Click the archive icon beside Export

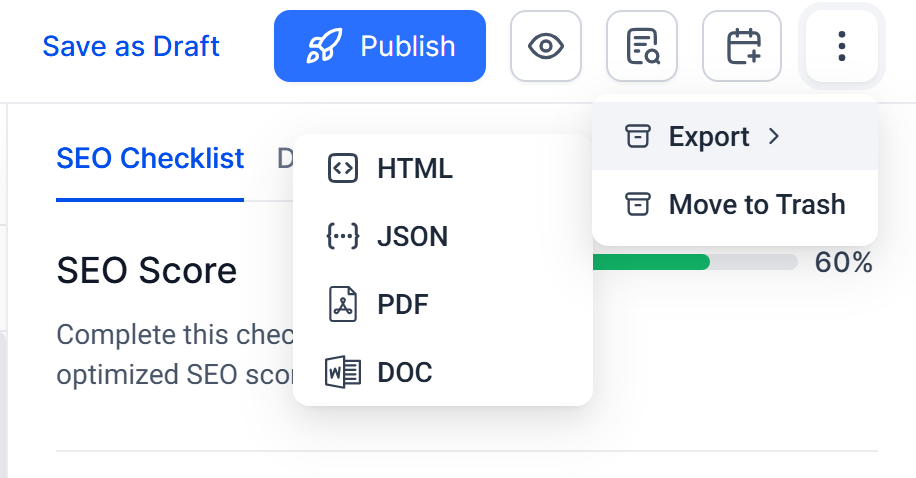(x=636, y=136)
